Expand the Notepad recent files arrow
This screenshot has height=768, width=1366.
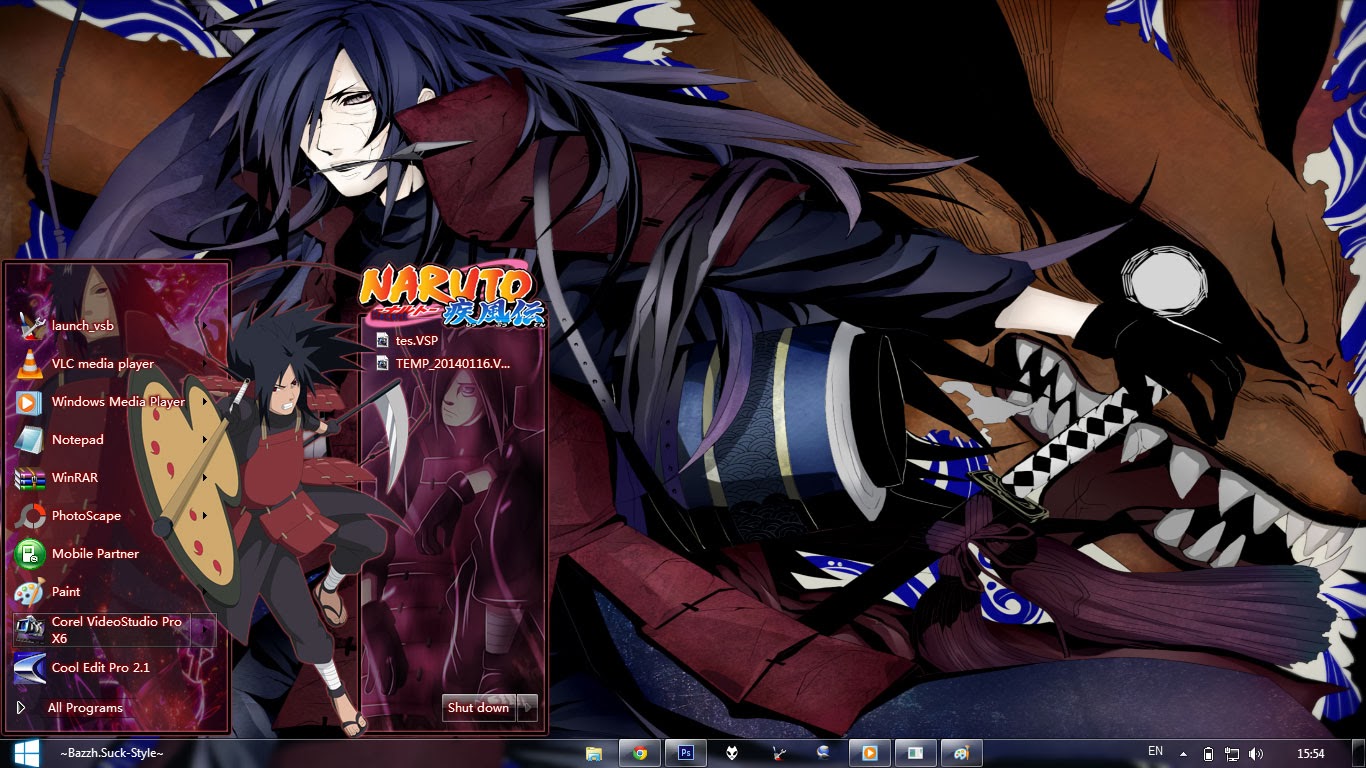(x=205, y=440)
